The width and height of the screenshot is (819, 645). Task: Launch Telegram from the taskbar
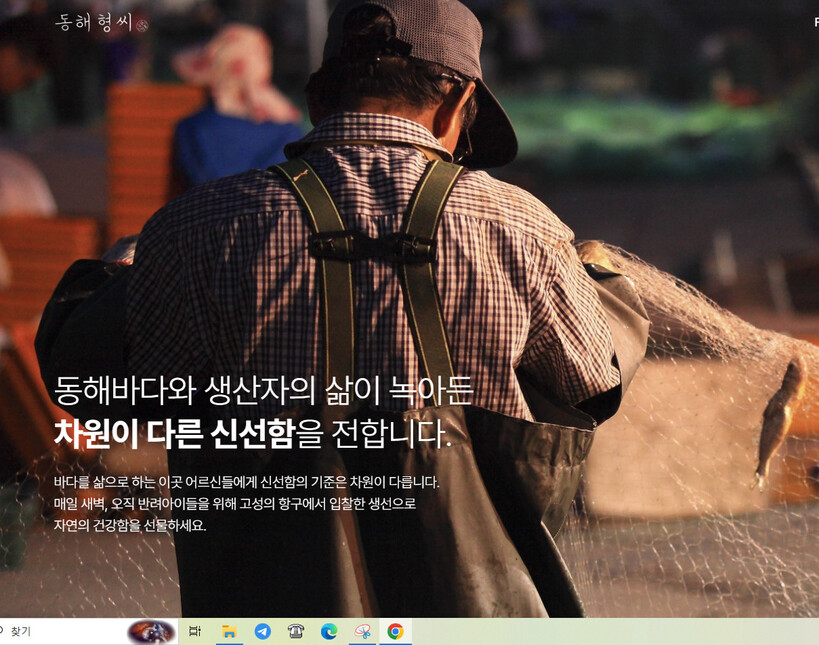pyautogui.click(x=262, y=632)
